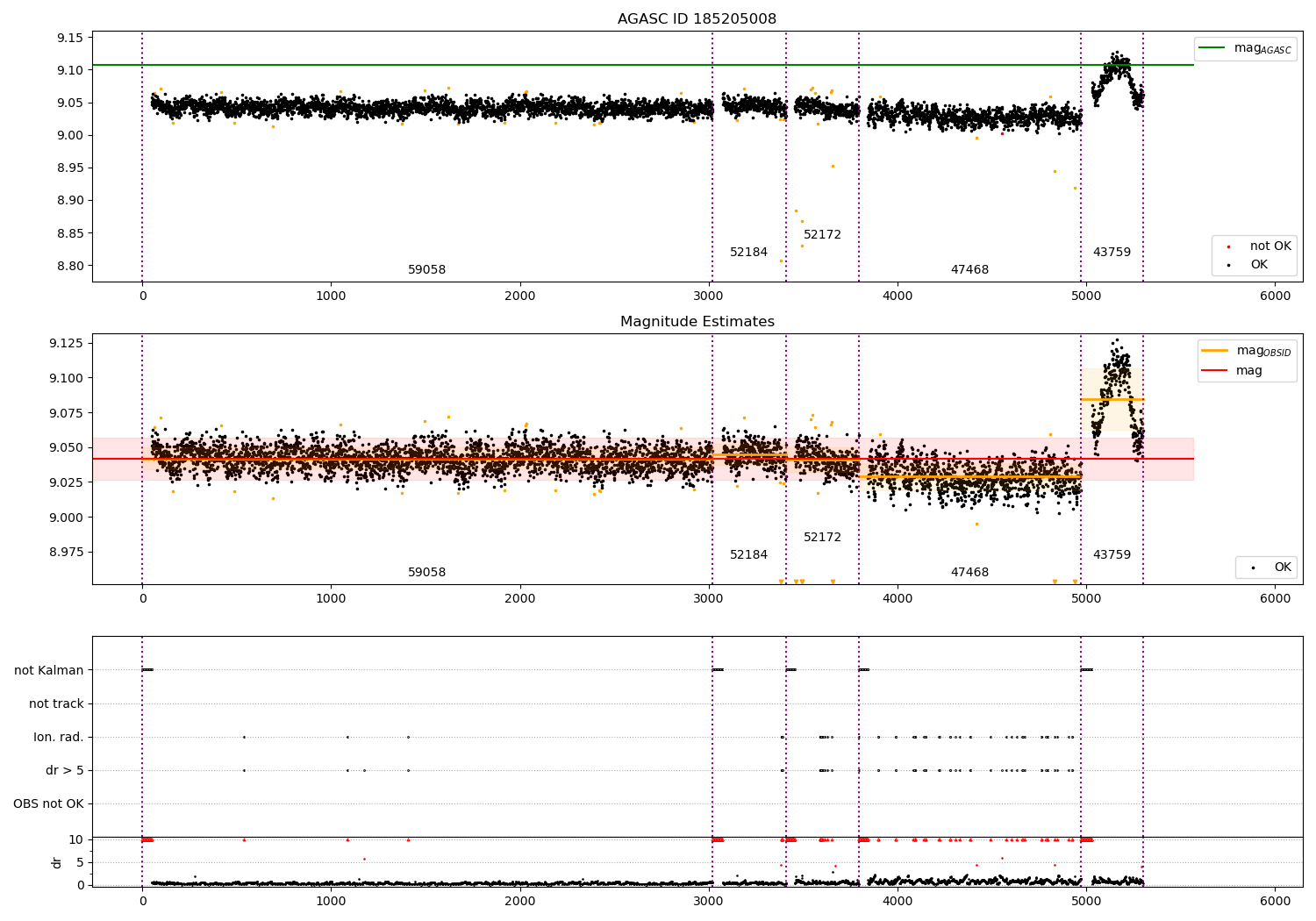Screen dimensions: 1316x921
Task: Click the orange line swatch for mag OBSID legend
Action: (1215, 351)
